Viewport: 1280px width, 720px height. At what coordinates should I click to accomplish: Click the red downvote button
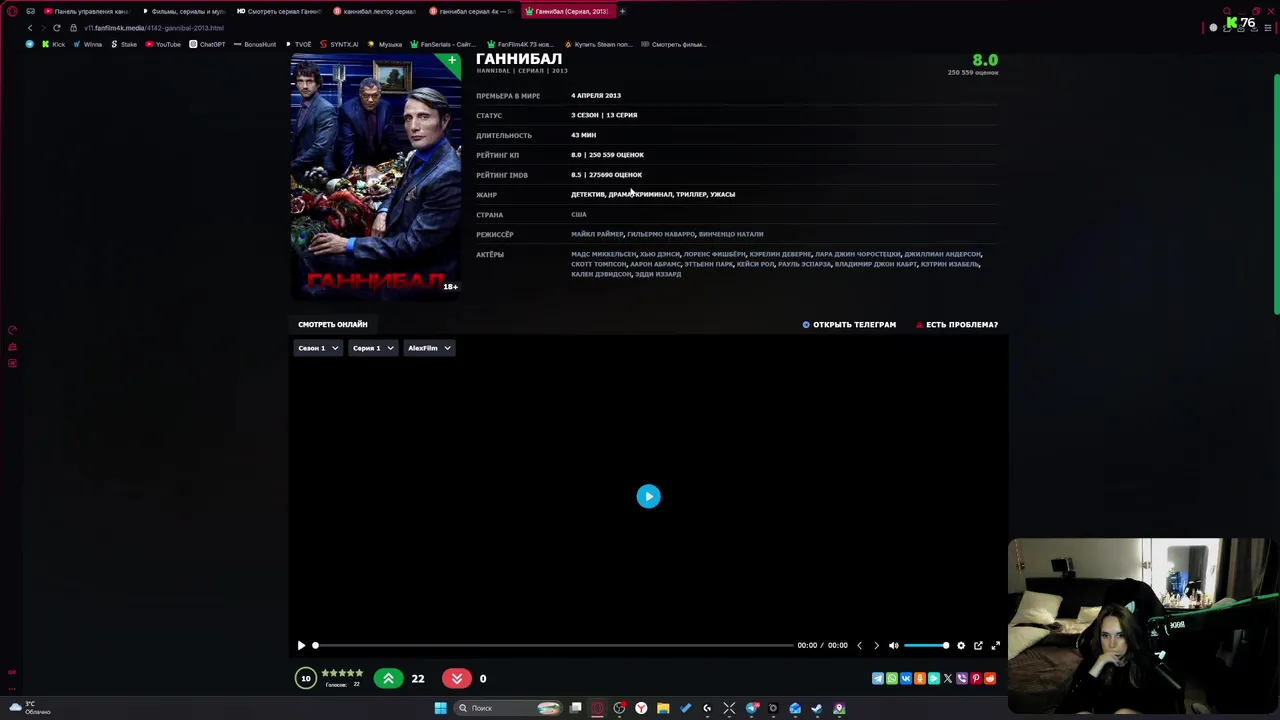(x=457, y=678)
